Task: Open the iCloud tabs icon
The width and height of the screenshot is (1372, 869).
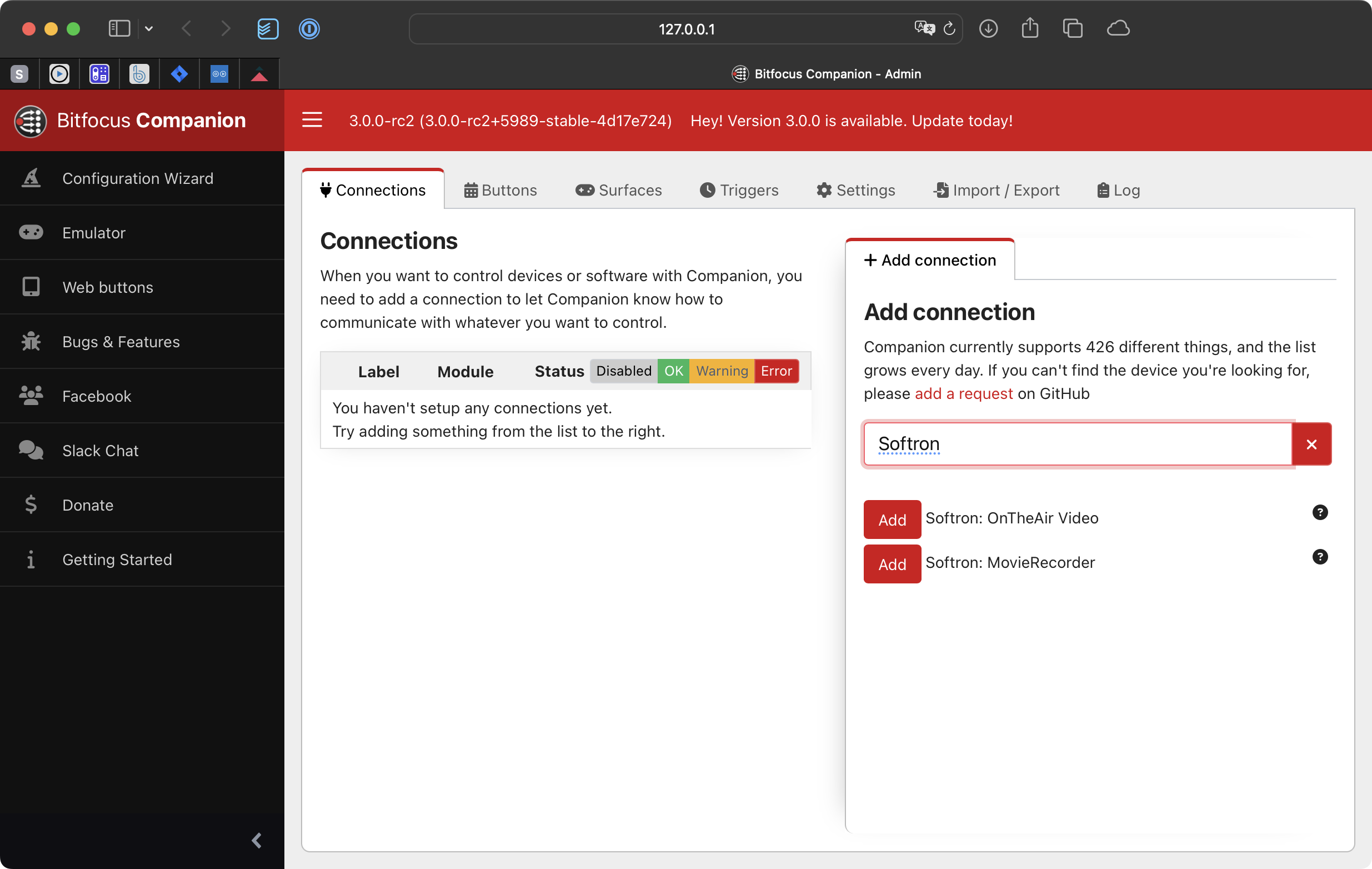Action: pyautogui.click(x=1118, y=28)
